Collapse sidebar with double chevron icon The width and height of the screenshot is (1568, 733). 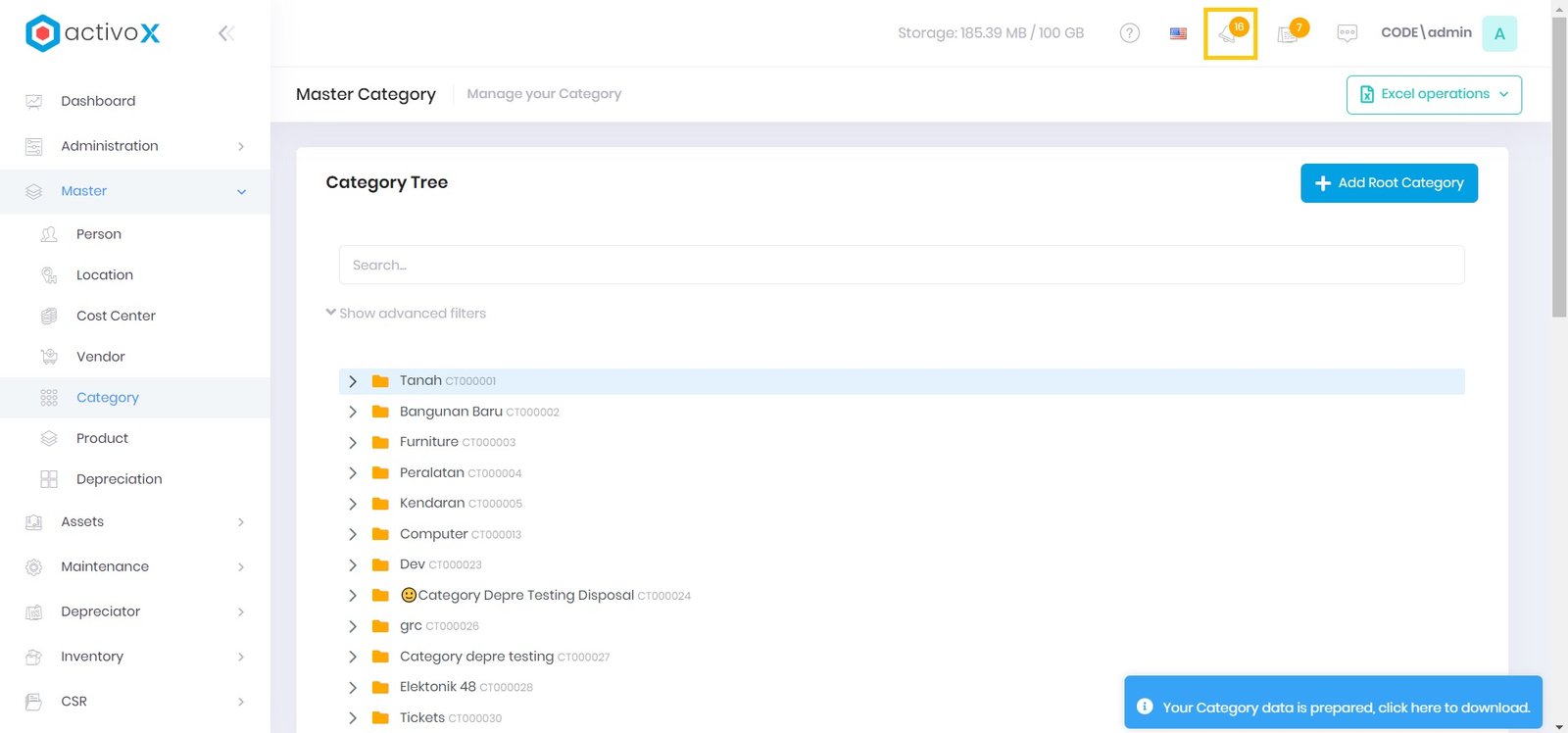[x=225, y=33]
